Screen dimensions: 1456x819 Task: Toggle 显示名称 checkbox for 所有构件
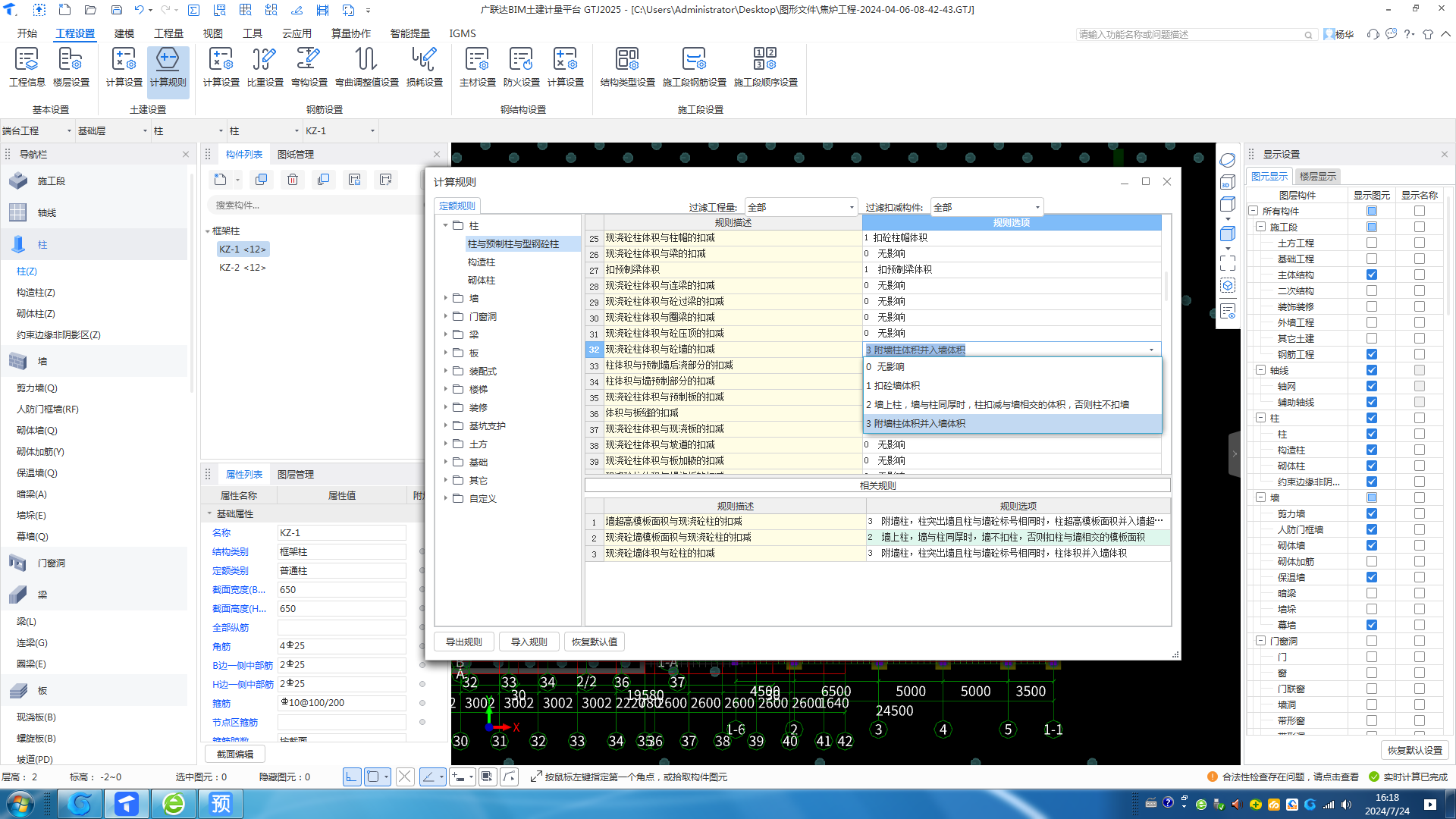point(1420,211)
